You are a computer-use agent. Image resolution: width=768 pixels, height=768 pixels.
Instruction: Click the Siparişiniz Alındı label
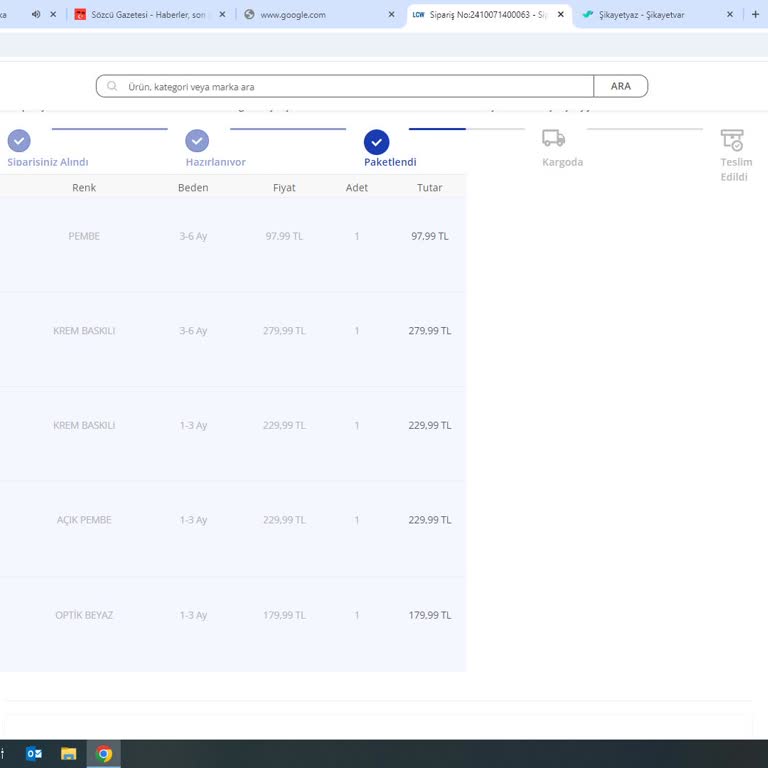click(48, 162)
